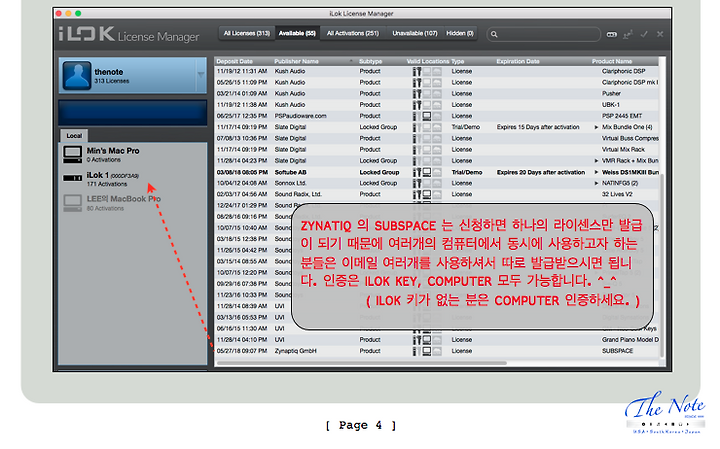Click the transfer license icon in the toolbar

(628, 34)
